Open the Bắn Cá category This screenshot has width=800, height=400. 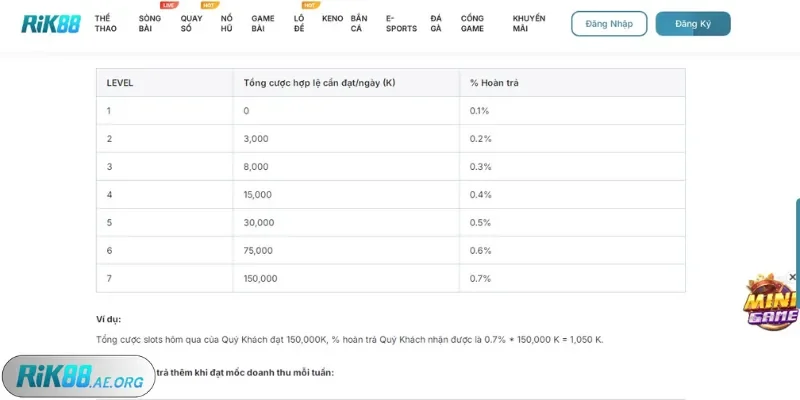click(x=359, y=24)
